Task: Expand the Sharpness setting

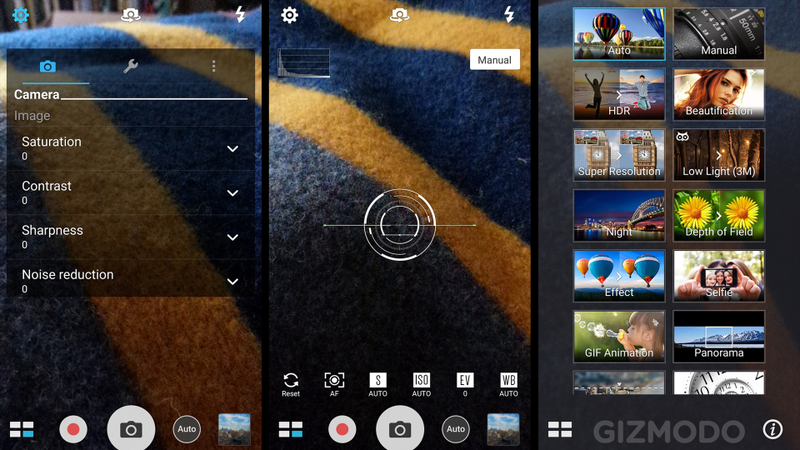Action: tap(131, 237)
